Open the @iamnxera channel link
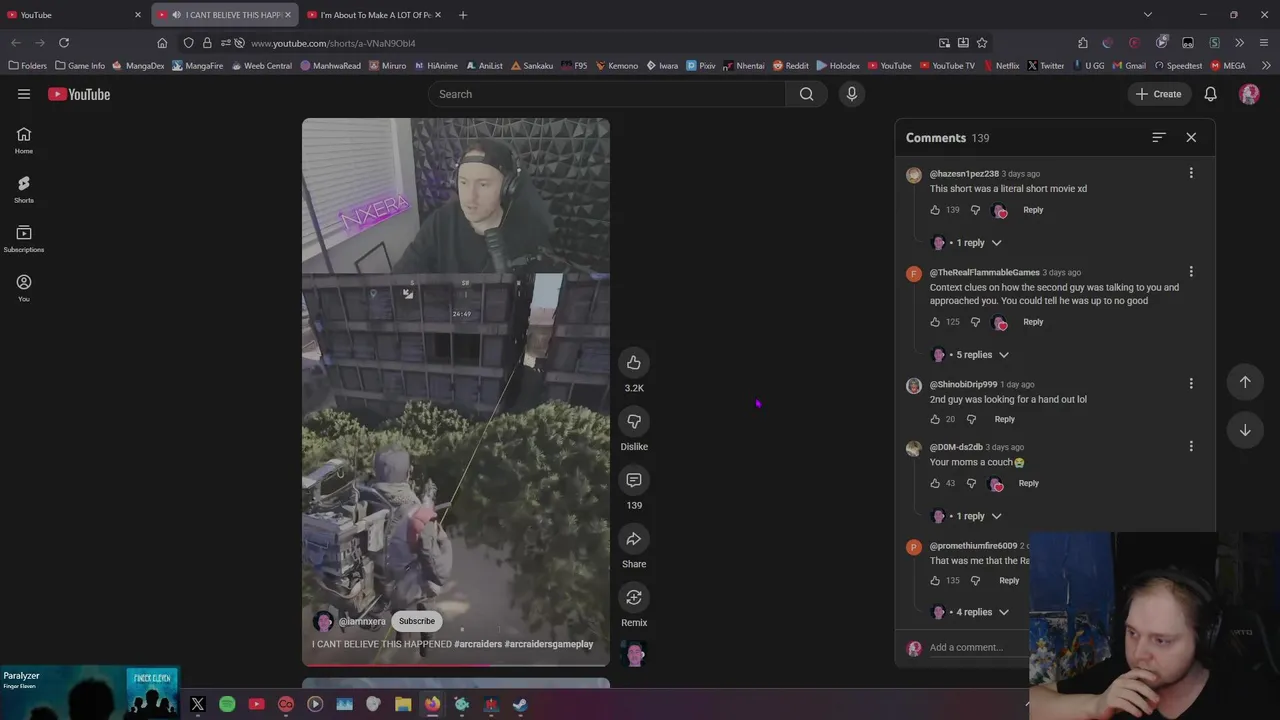This screenshot has height=720, width=1280. point(362,621)
